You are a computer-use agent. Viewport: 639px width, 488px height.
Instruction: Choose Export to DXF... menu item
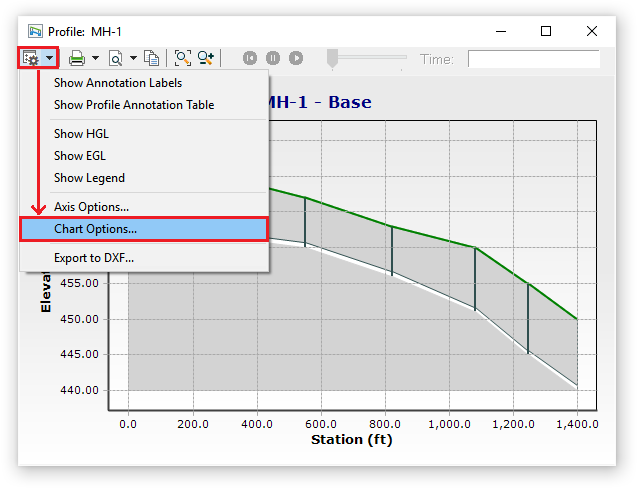(x=94, y=258)
